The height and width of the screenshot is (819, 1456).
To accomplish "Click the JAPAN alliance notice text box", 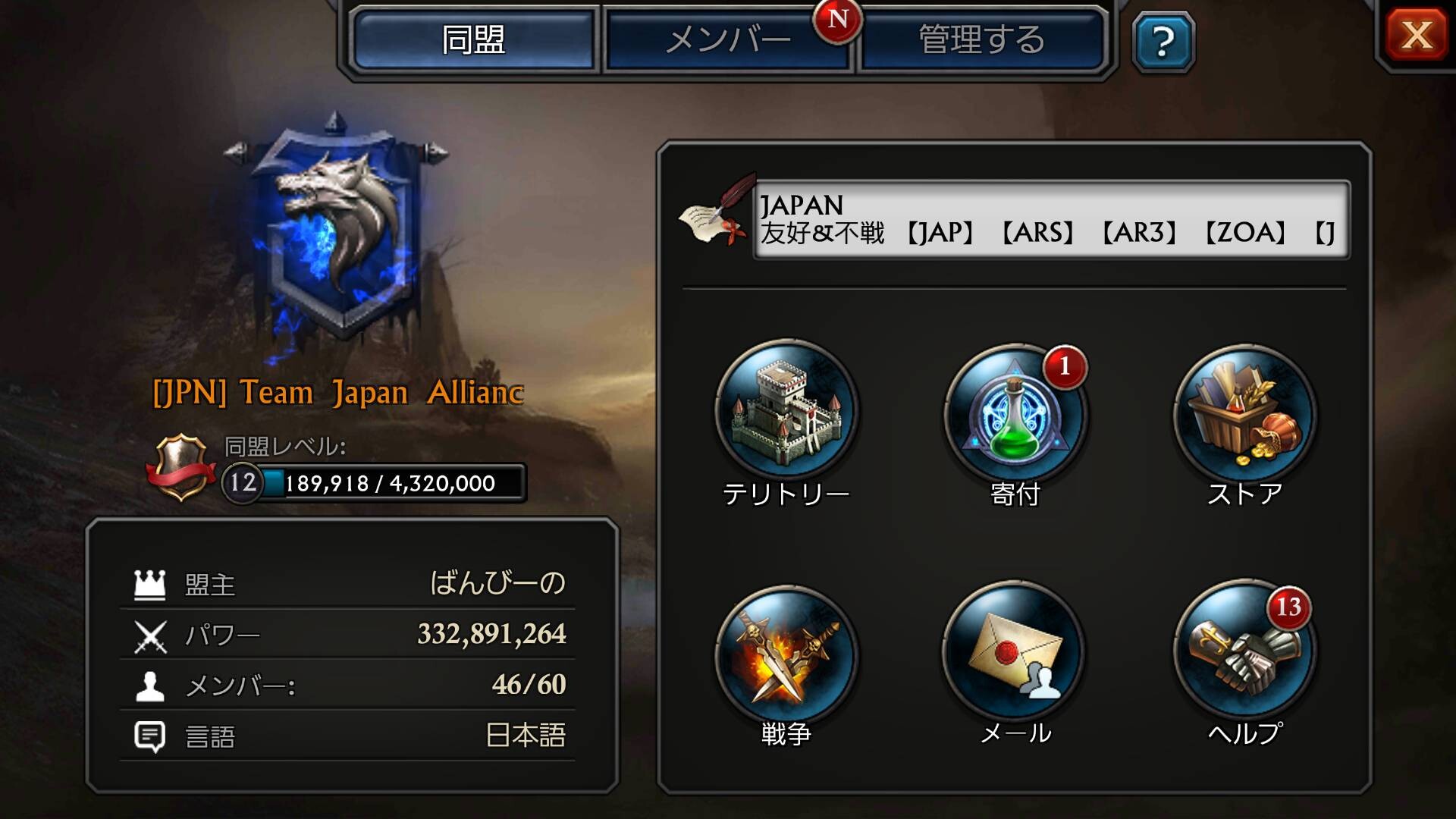I will click(x=1051, y=219).
